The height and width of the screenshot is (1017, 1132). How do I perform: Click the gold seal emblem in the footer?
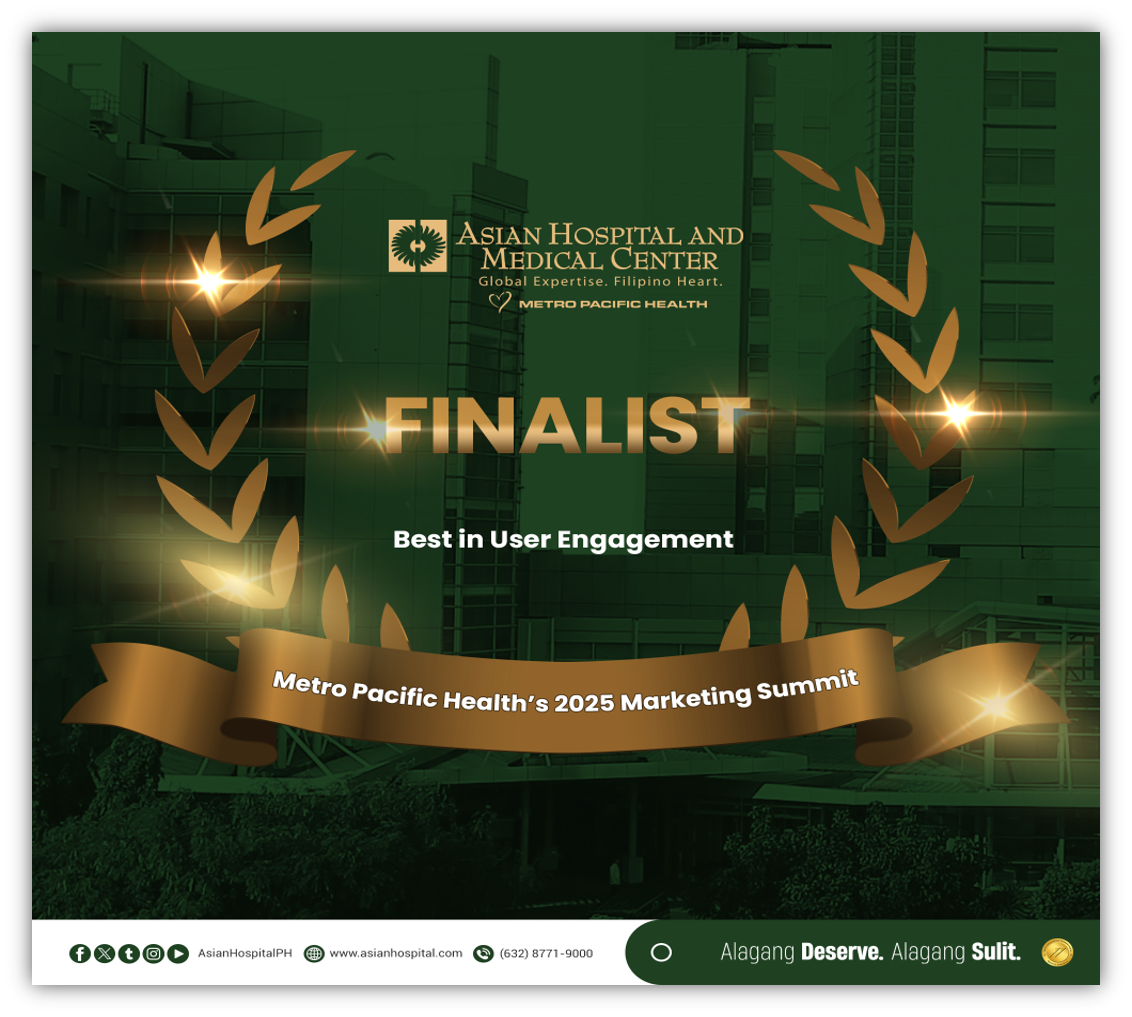coord(1057,952)
